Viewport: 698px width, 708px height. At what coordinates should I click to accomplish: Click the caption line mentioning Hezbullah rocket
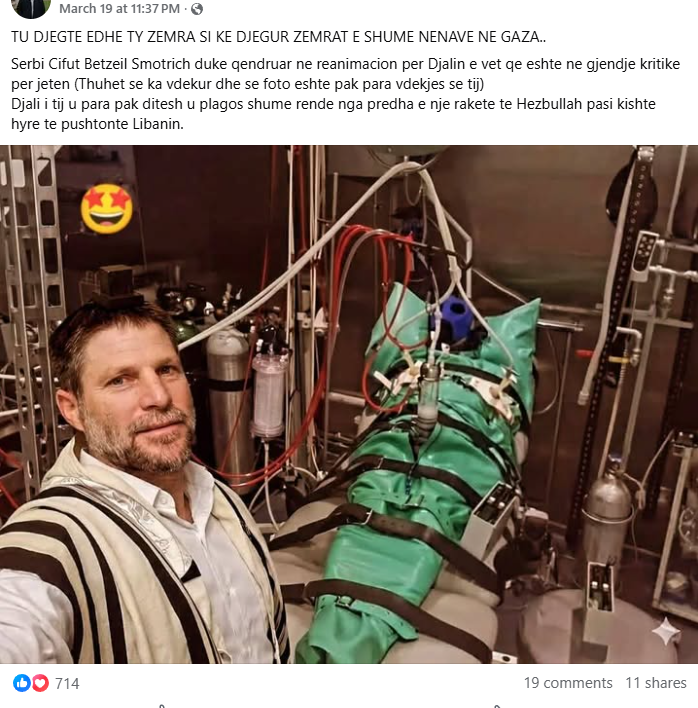tap(333, 104)
